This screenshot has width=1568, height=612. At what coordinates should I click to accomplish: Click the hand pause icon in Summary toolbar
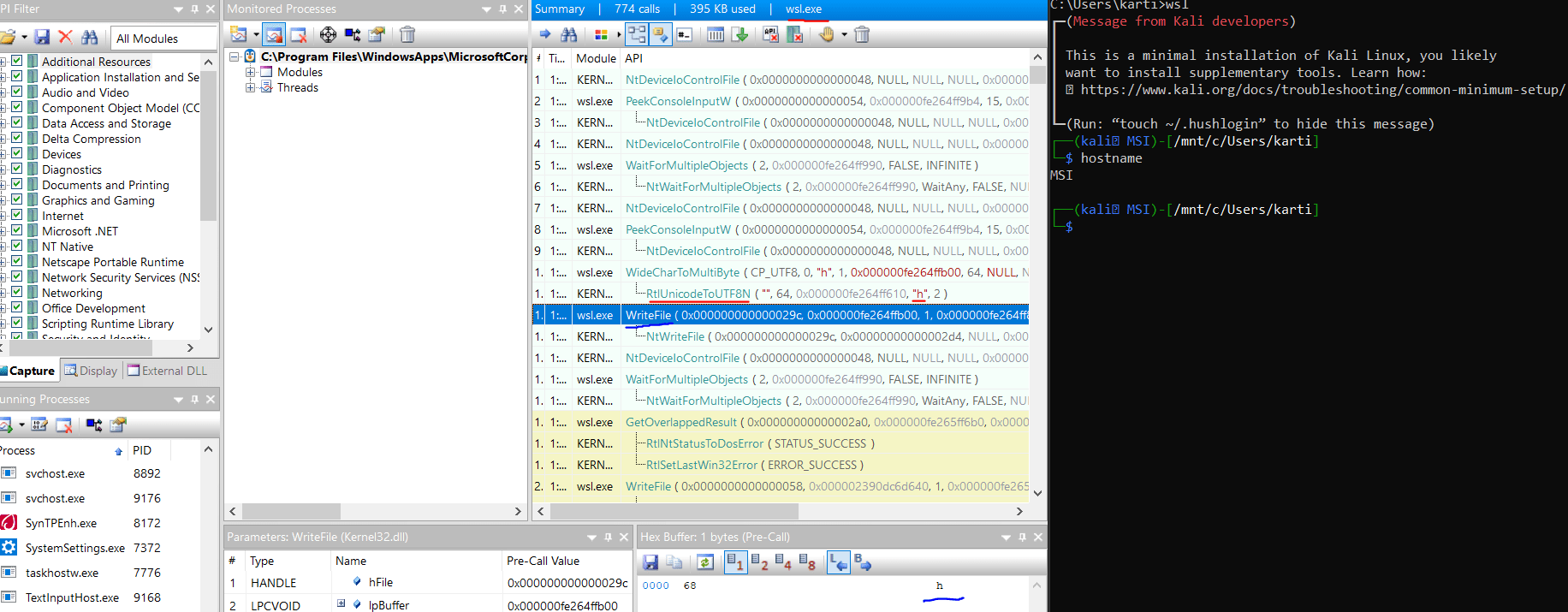pos(826,34)
